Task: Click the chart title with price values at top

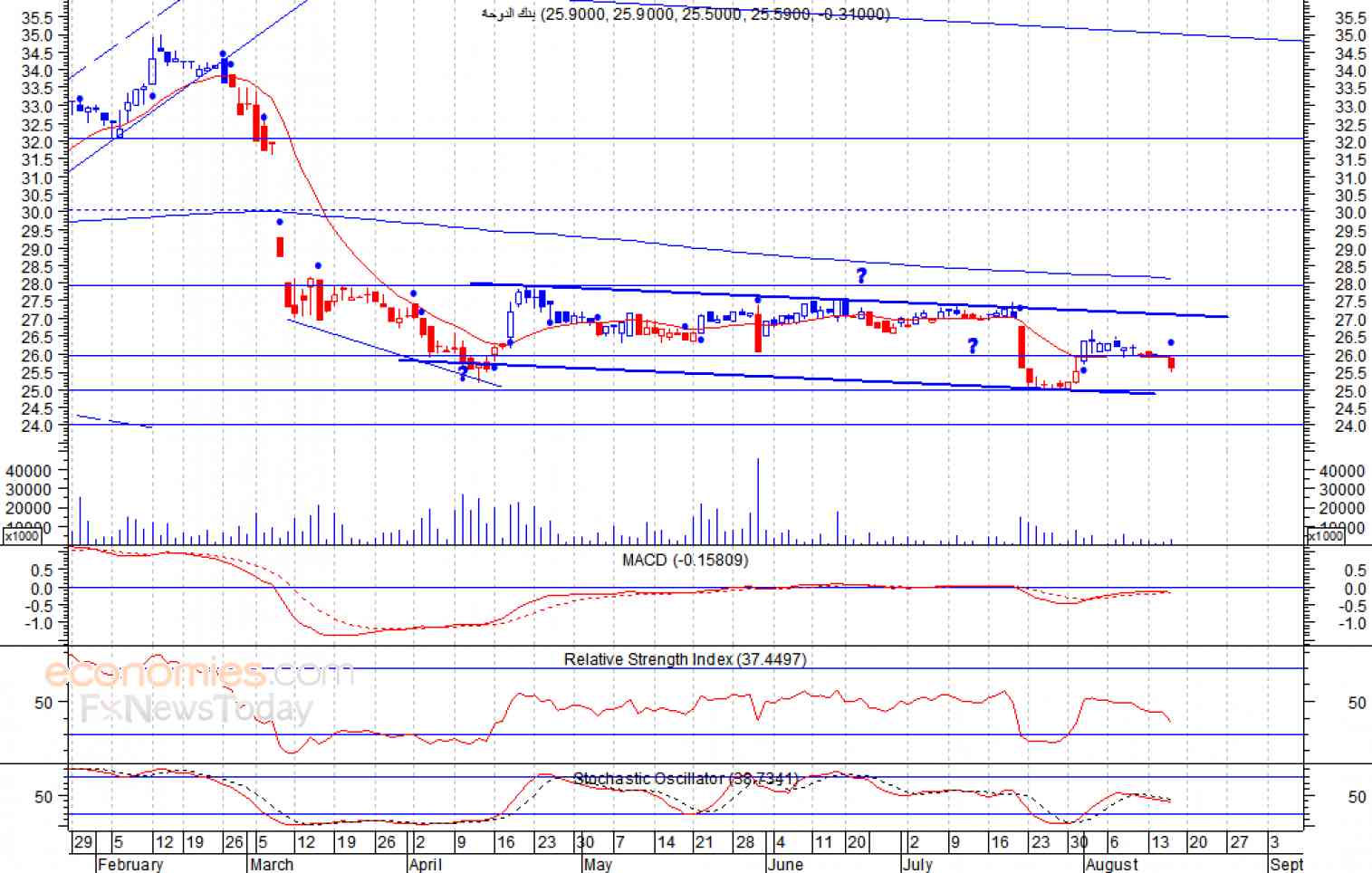Action: (x=686, y=14)
